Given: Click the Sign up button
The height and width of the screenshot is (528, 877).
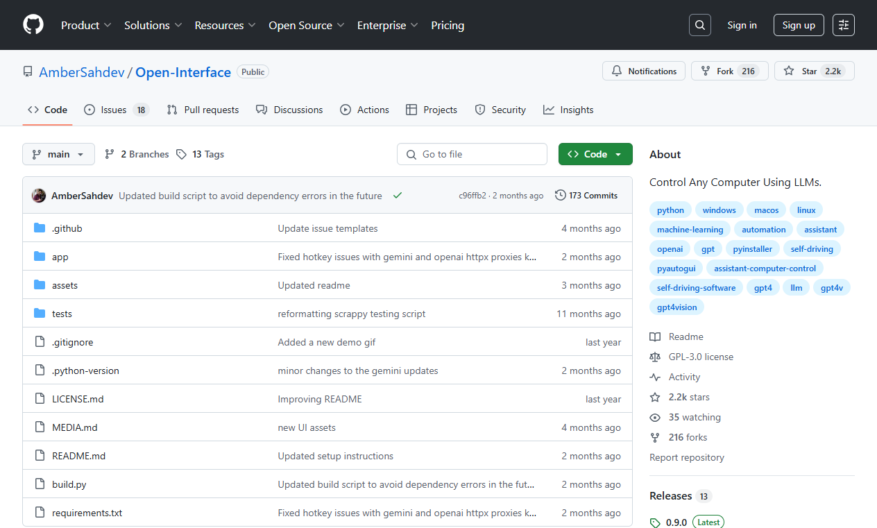Looking at the screenshot, I should pos(798,25).
